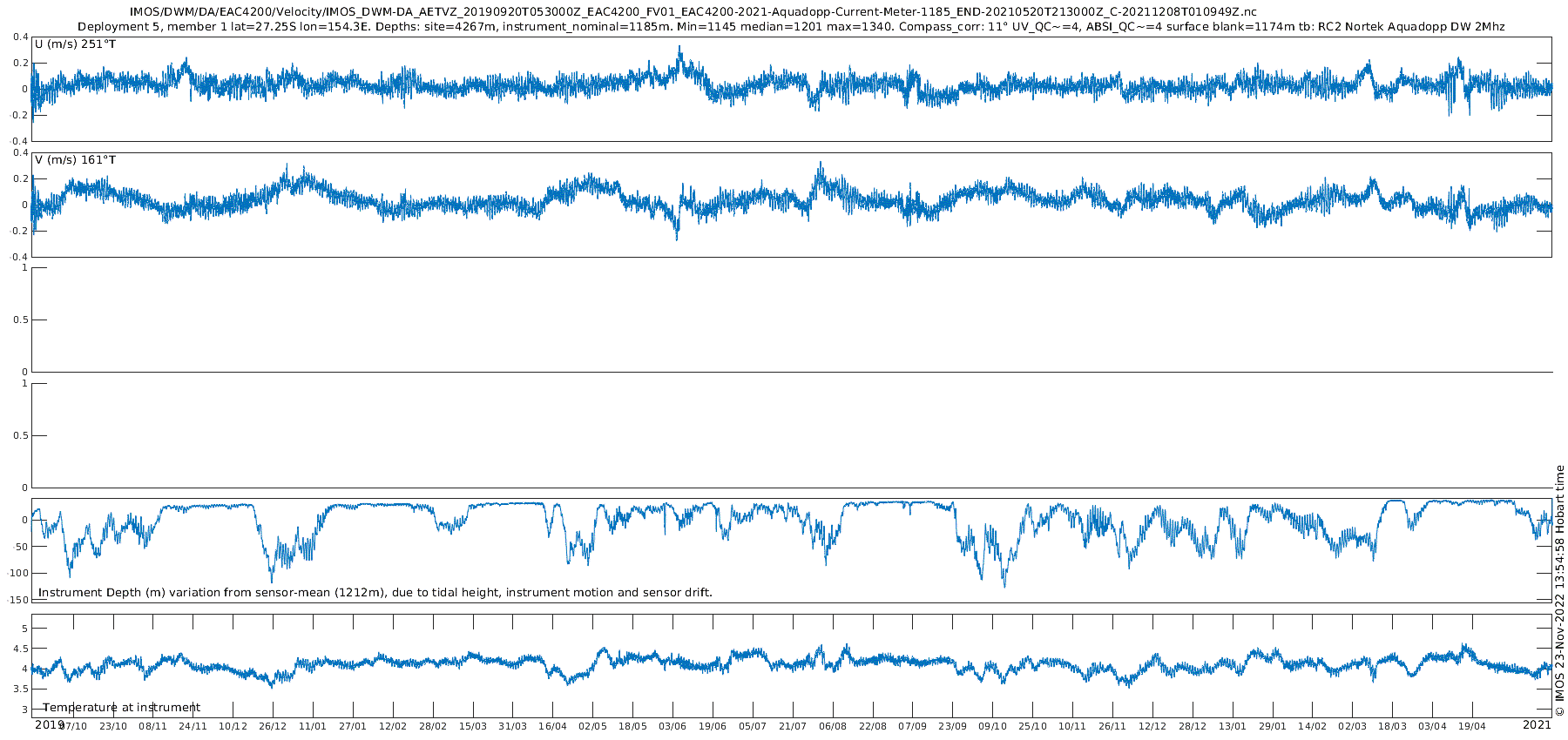Select the '23/09' date tick label
Screen dimensions: 1568x740
coord(952,726)
